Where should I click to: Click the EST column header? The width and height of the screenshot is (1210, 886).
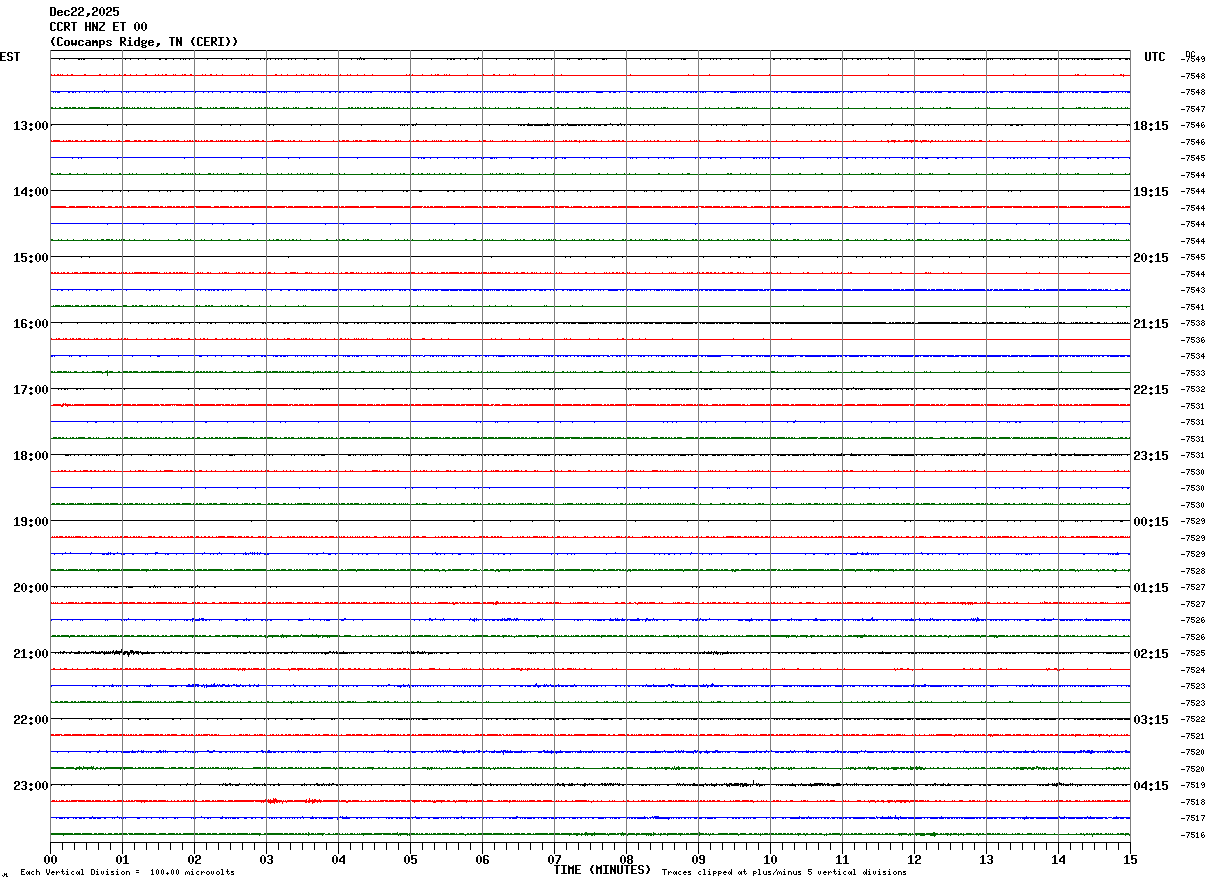(10, 57)
